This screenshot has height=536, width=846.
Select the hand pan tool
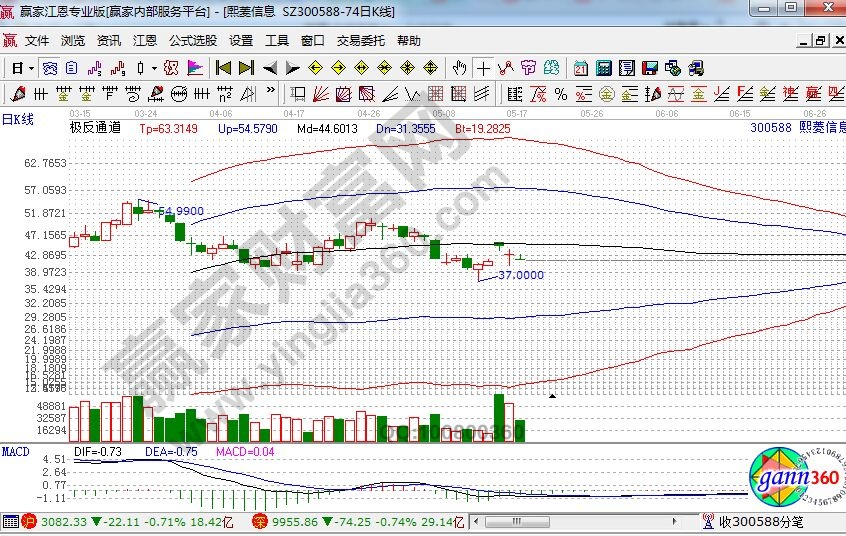pos(459,68)
